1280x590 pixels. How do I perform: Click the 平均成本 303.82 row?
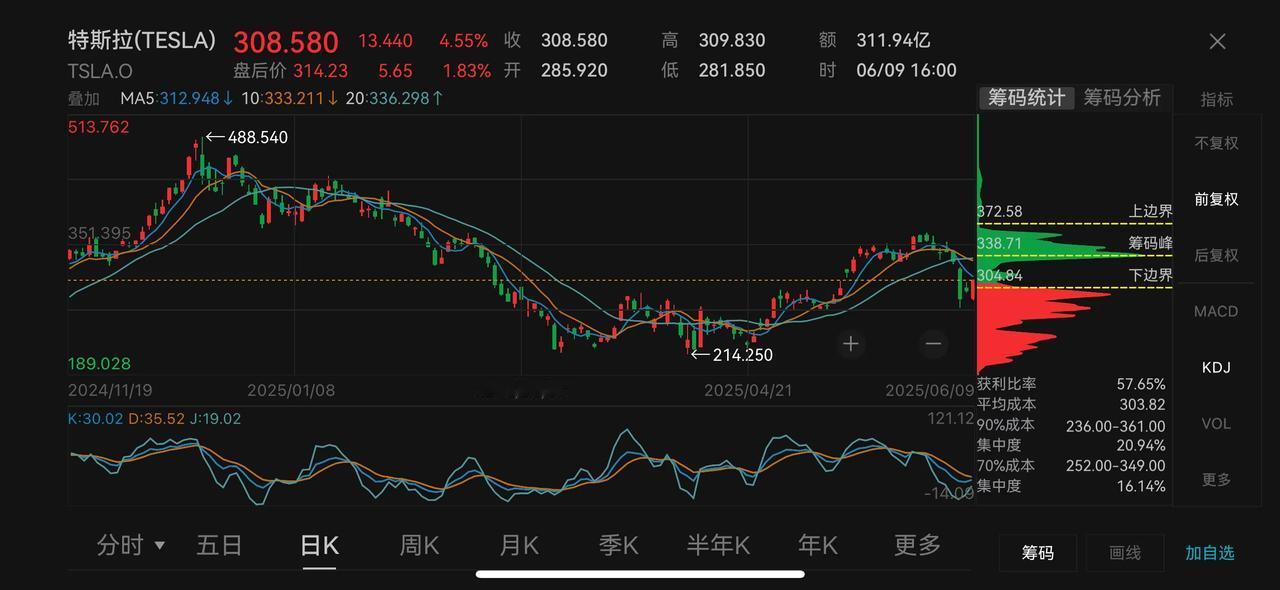pos(1071,405)
